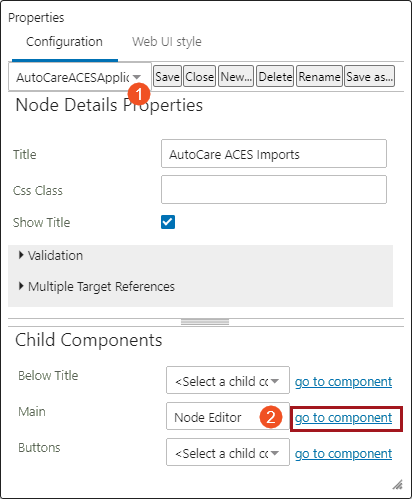Click the Close button in toolbar
This screenshot has height=499, width=412.
(200, 76)
